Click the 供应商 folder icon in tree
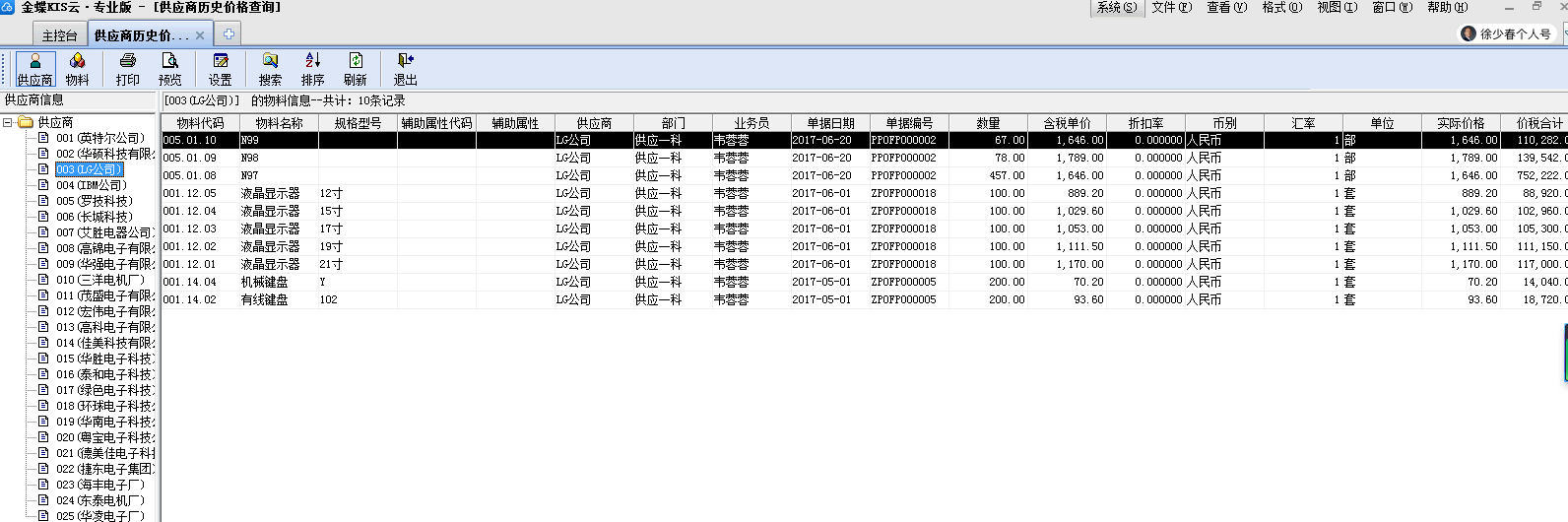Viewport: 1568px width, 522px height. pos(26,122)
